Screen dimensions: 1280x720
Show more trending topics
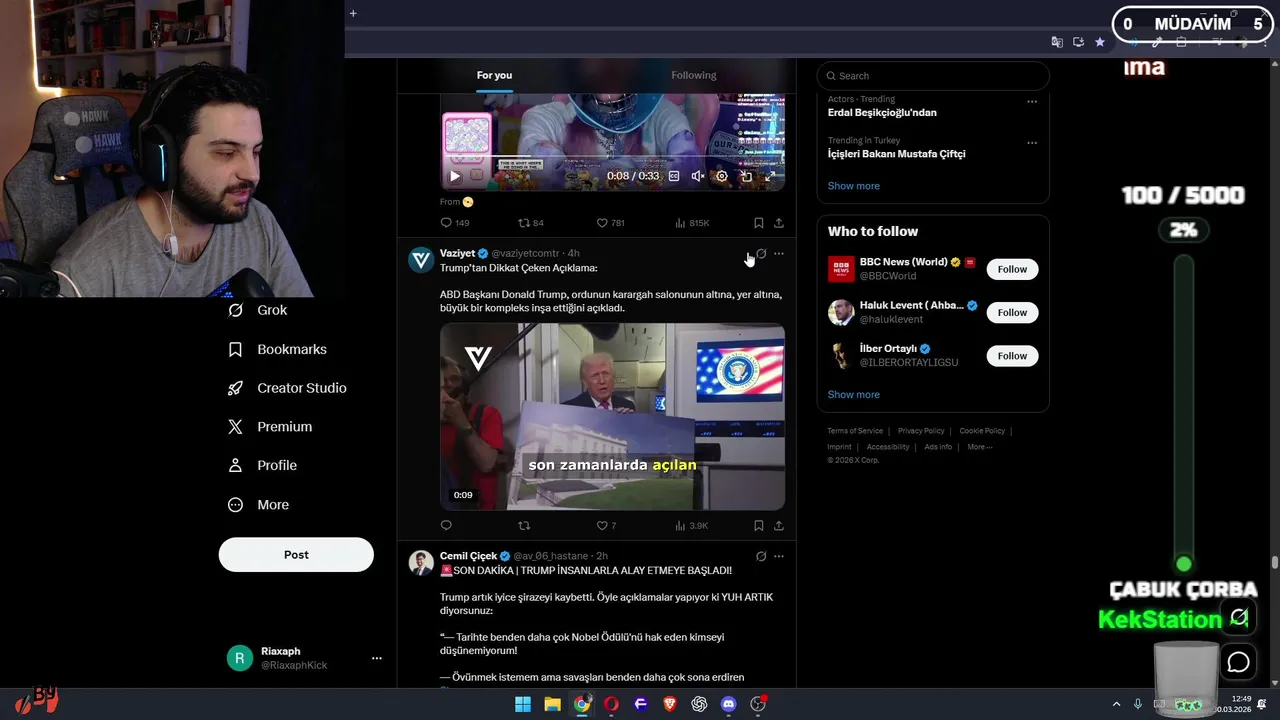click(x=854, y=186)
